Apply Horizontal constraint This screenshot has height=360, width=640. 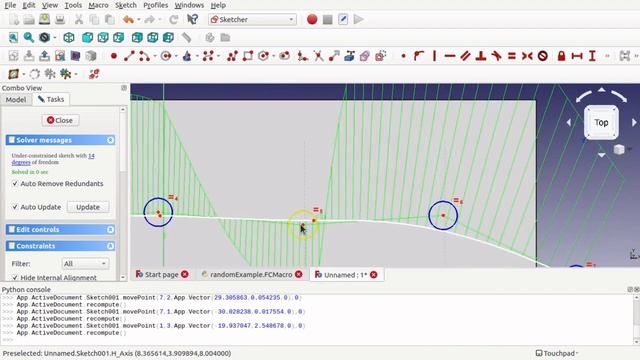(450, 56)
